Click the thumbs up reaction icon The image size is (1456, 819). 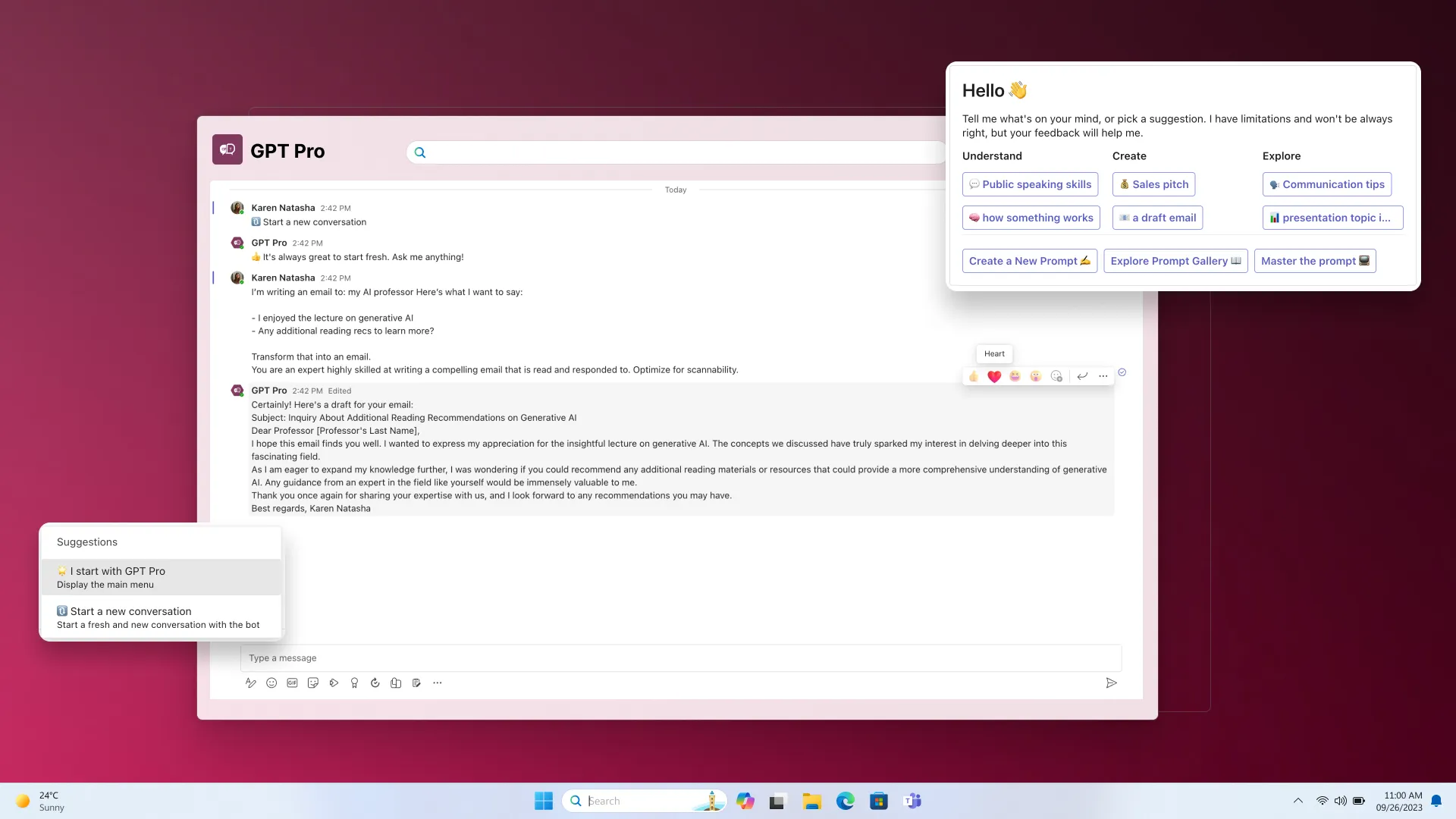(x=974, y=375)
